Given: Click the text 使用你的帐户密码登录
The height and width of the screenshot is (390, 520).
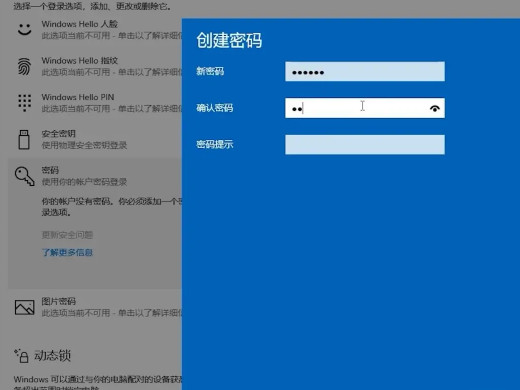Looking at the screenshot, I should pos(84,182).
